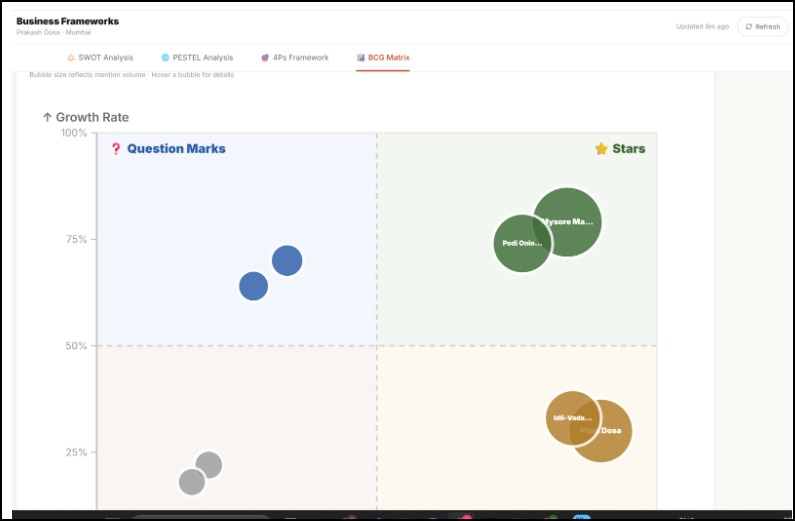The height and width of the screenshot is (521, 795).
Task: Click the blue bubble near 75% growth
Action: [x=287, y=260]
